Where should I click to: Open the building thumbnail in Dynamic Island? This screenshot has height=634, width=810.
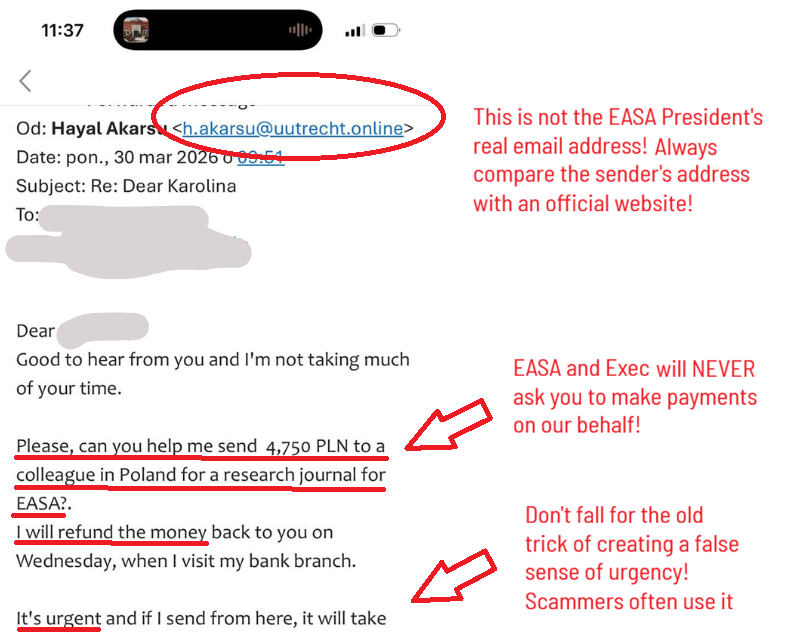click(x=136, y=30)
